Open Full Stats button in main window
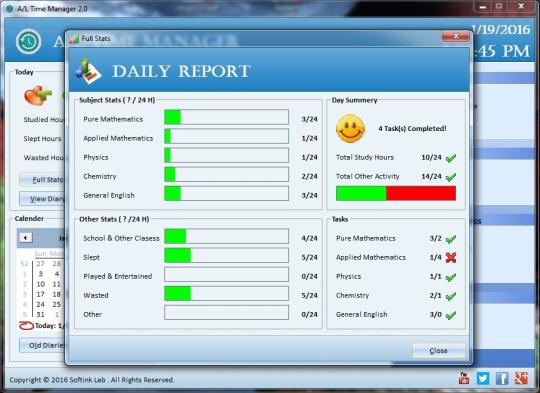Viewport: 540px width, 393px height. pyautogui.click(x=42, y=180)
